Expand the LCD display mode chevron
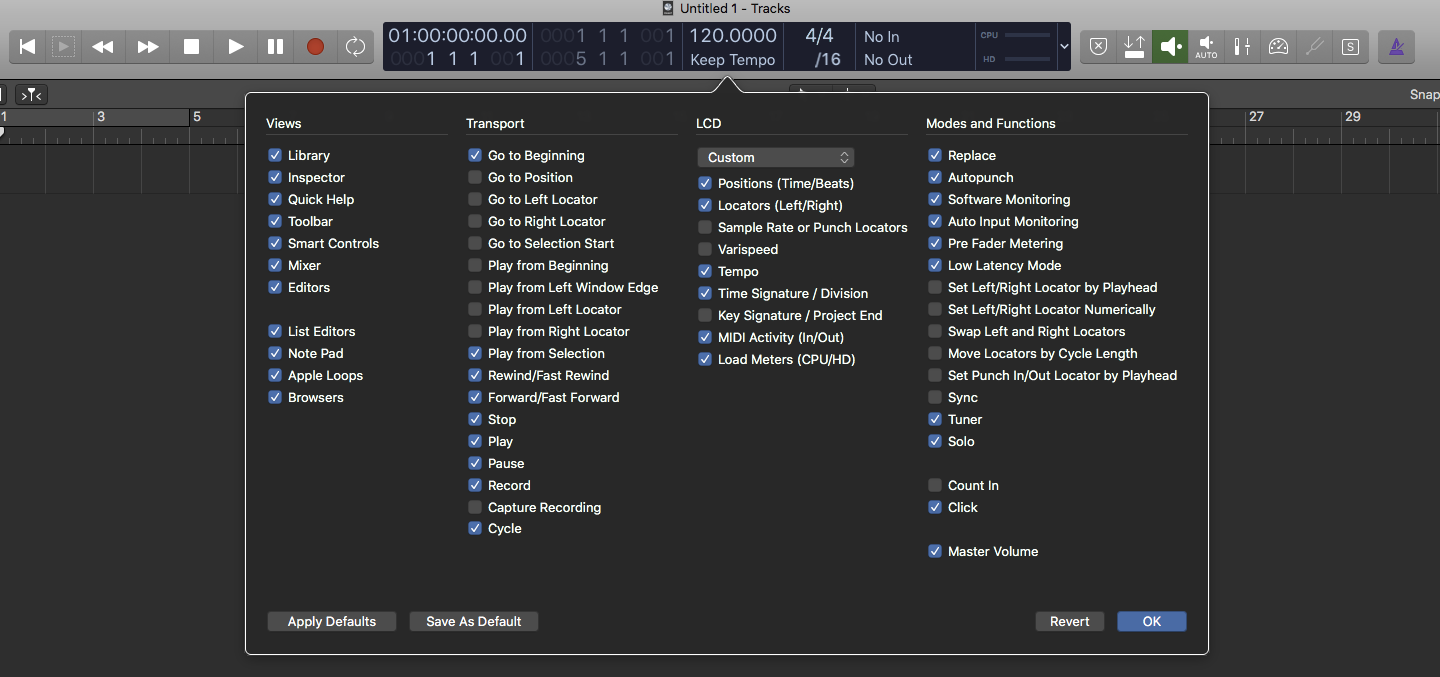Viewport: 1440px width, 677px height. (x=1064, y=47)
